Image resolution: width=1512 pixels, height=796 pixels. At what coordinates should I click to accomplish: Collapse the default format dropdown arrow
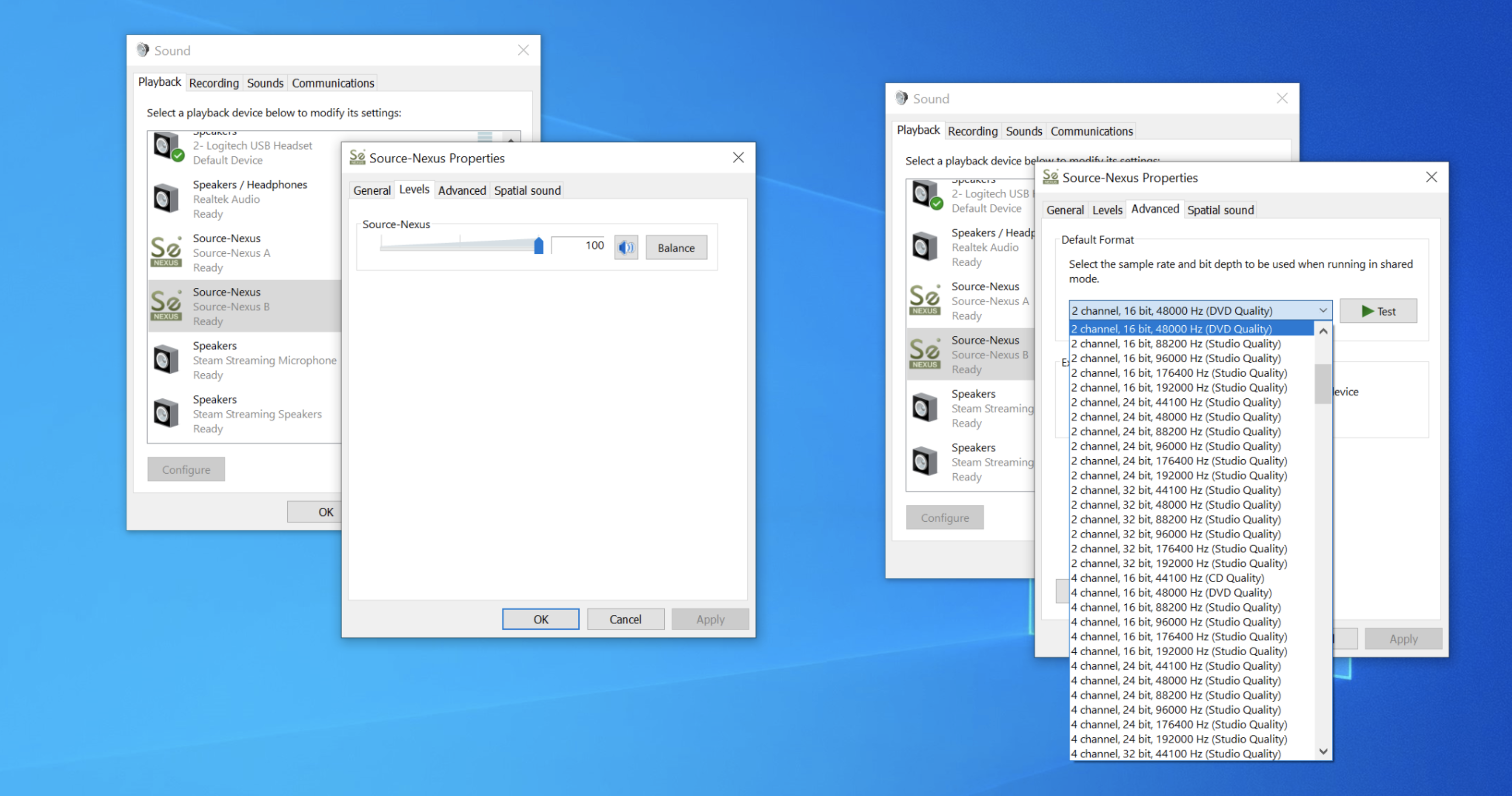click(x=1322, y=311)
